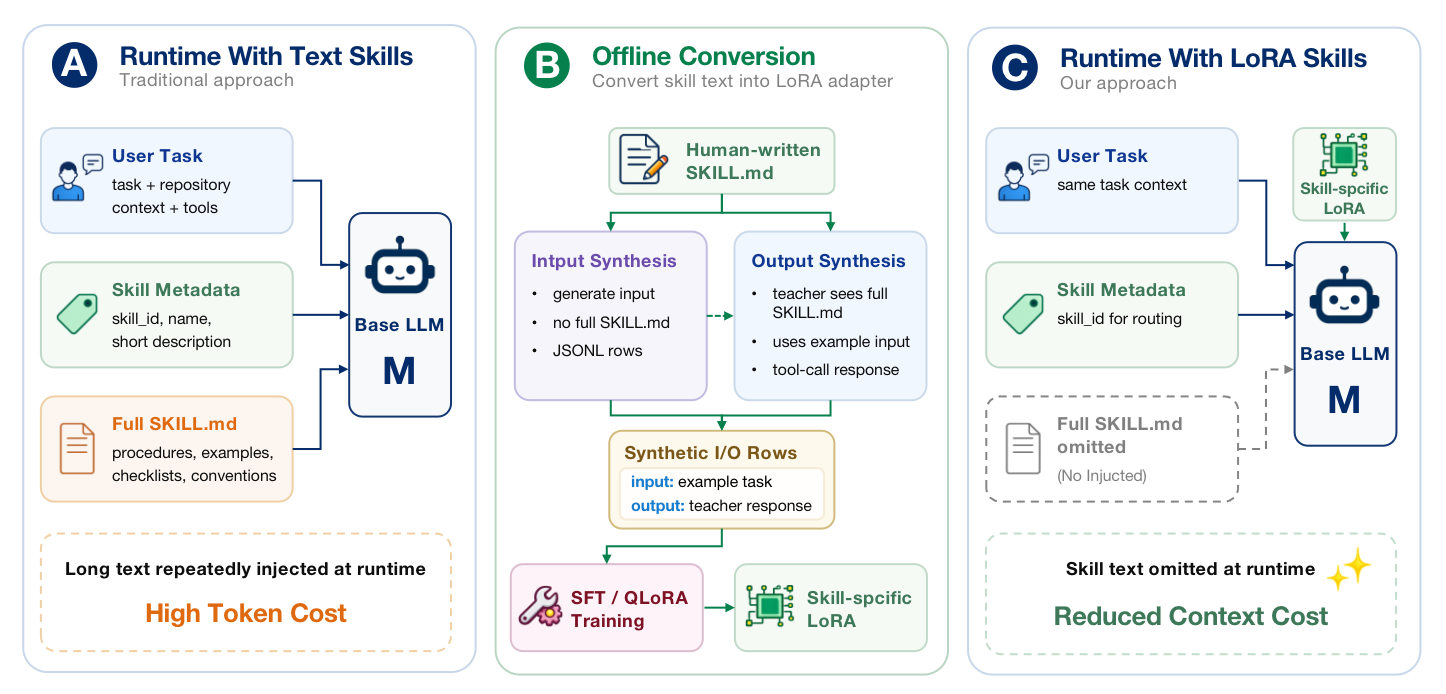This screenshot has height=694, width=1446.
Task: Click the "Output Synthesis" heading
Action: [828, 261]
